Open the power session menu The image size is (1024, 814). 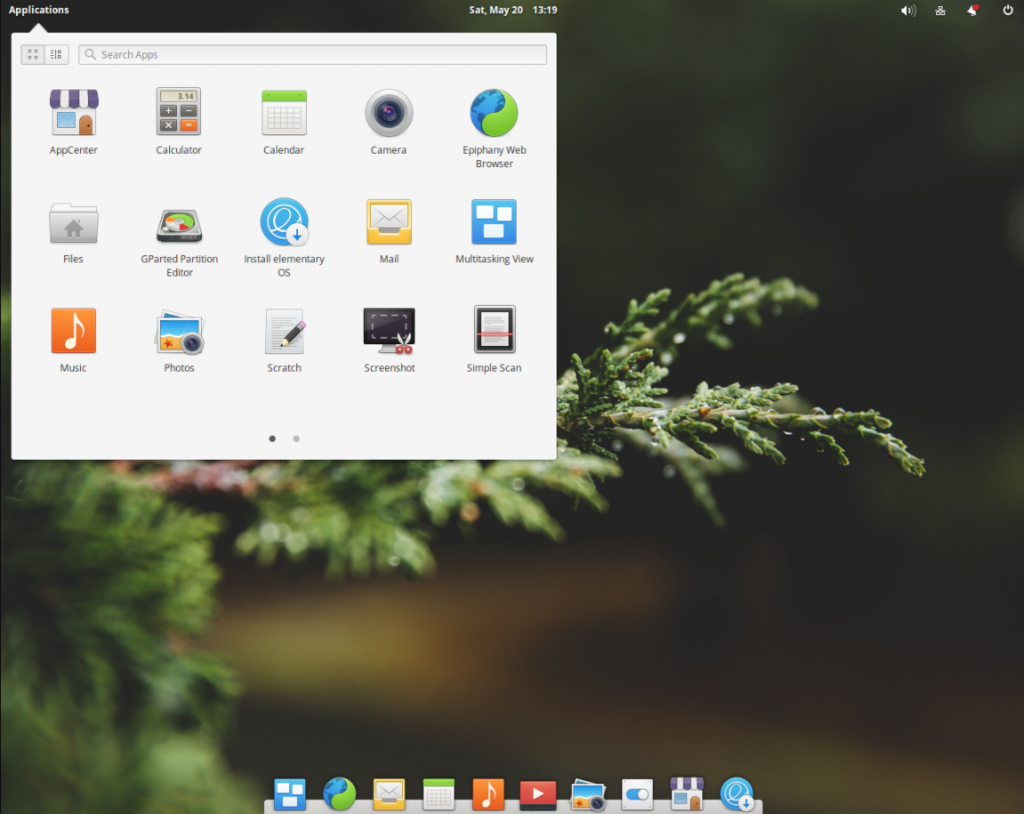pos(1006,10)
